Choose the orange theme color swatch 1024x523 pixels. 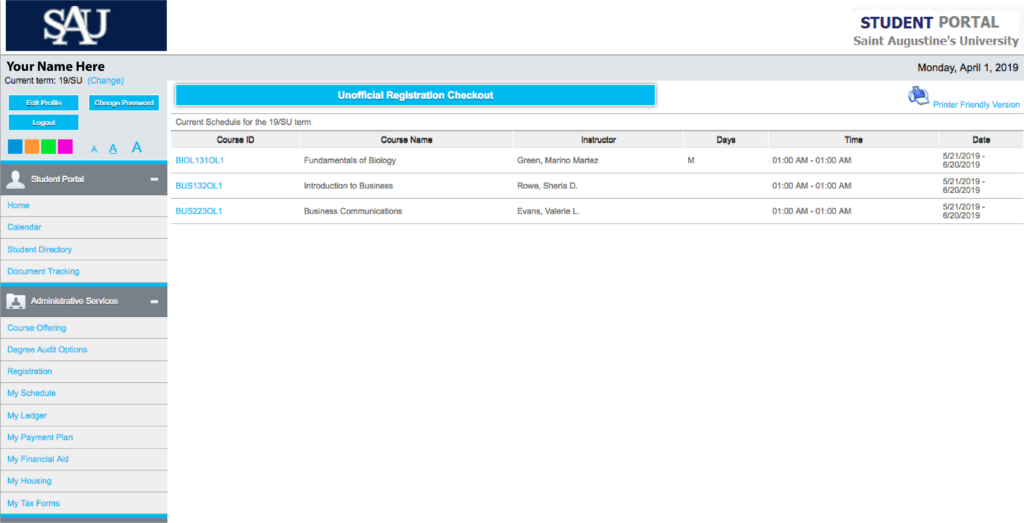[32, 146]
